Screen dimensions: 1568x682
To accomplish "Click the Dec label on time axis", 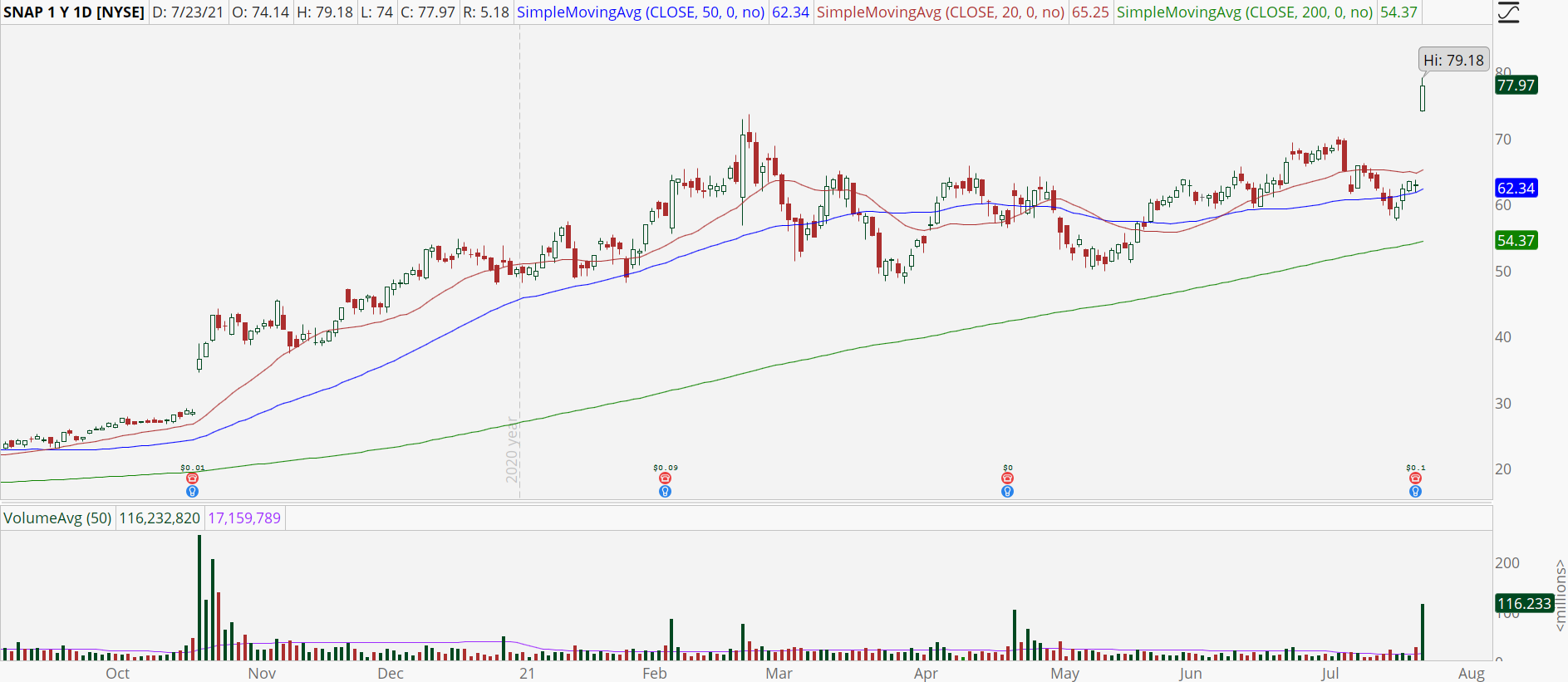I will 391,673.
